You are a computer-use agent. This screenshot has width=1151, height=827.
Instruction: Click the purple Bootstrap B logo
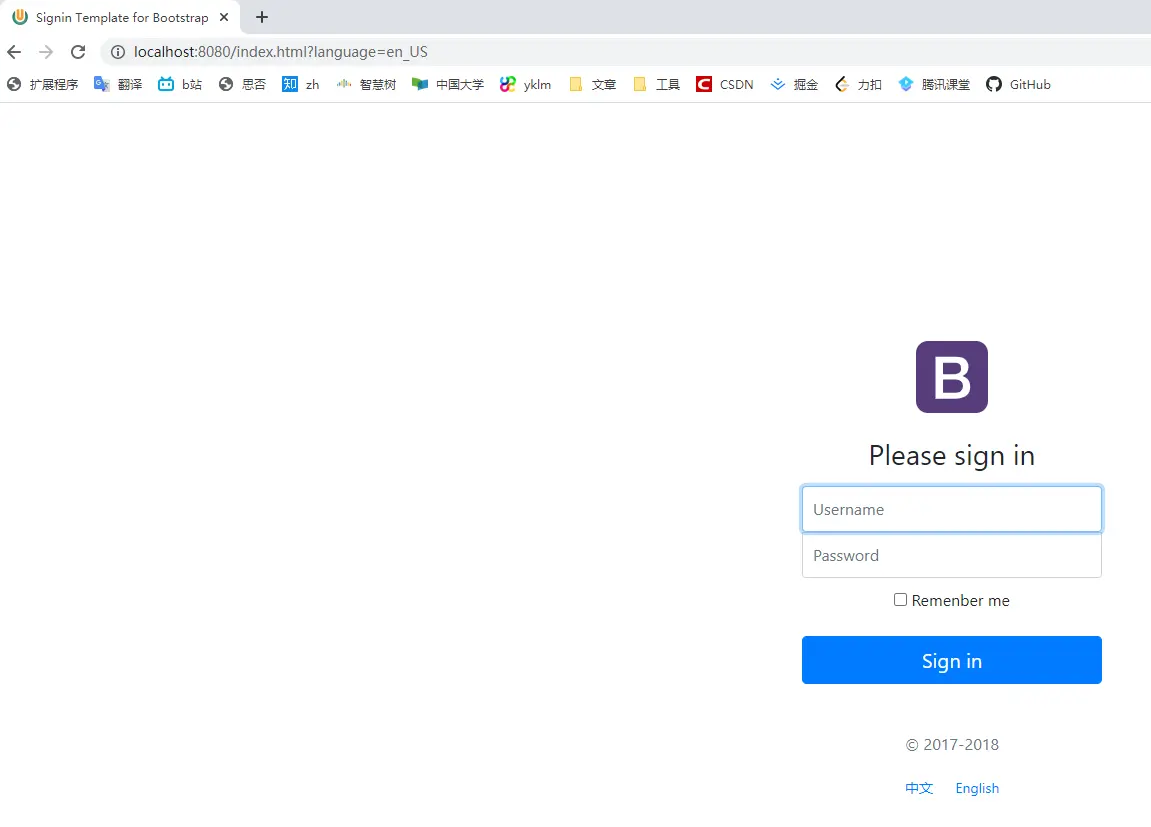[951, 377]
